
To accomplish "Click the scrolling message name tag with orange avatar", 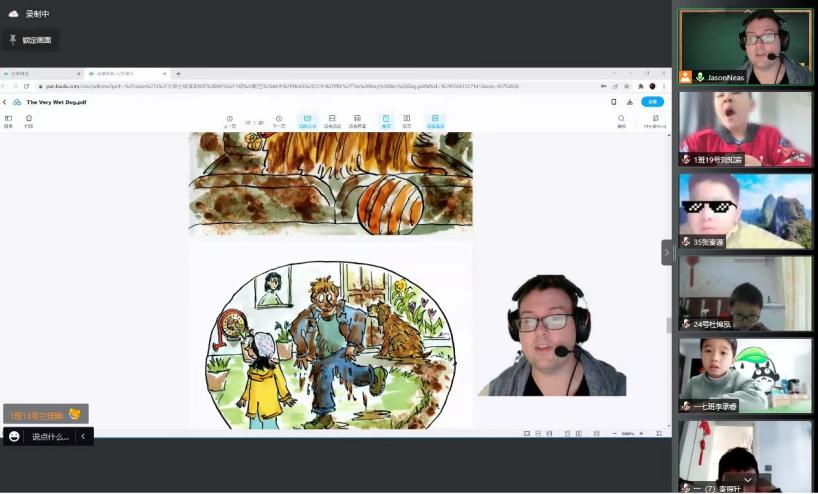I will [x=46, y=415].
